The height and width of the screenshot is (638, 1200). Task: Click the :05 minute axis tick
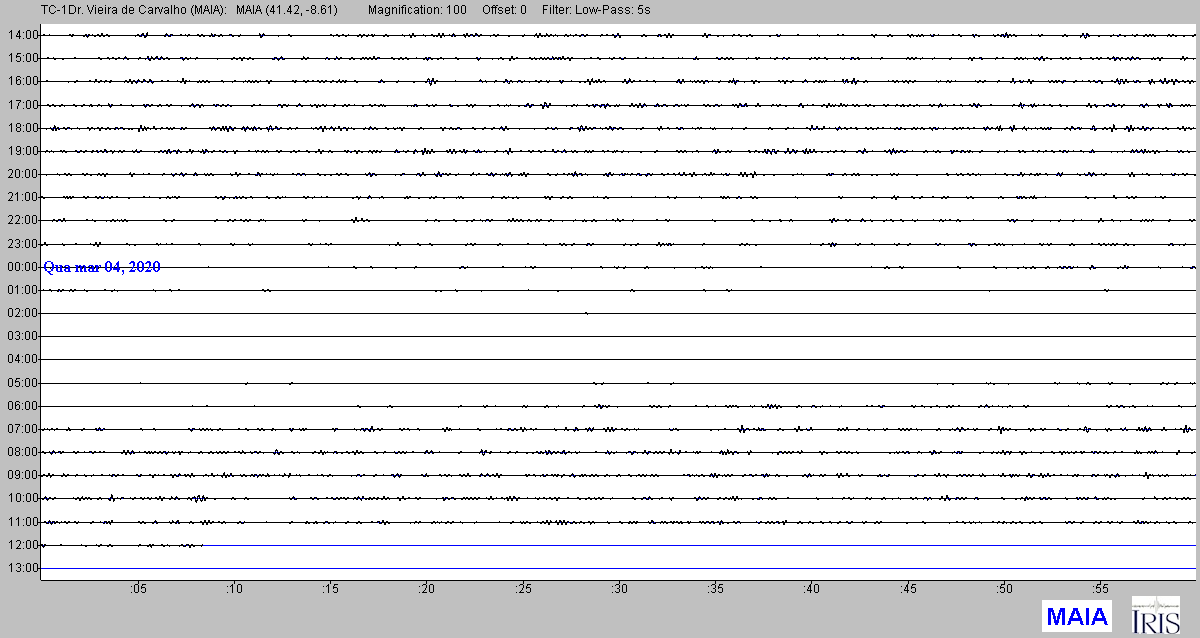(137, 588)
